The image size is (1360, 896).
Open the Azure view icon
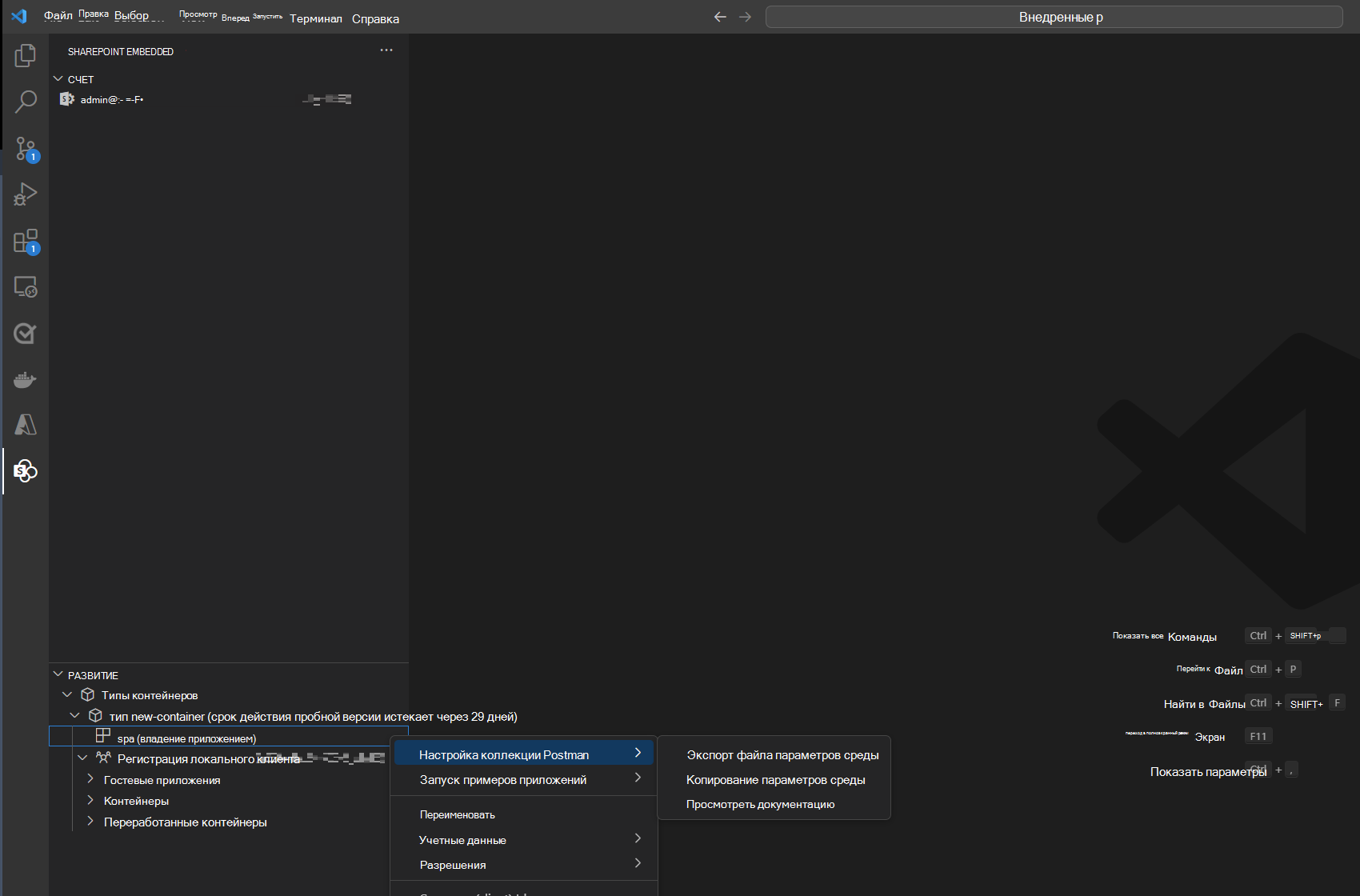26,425
